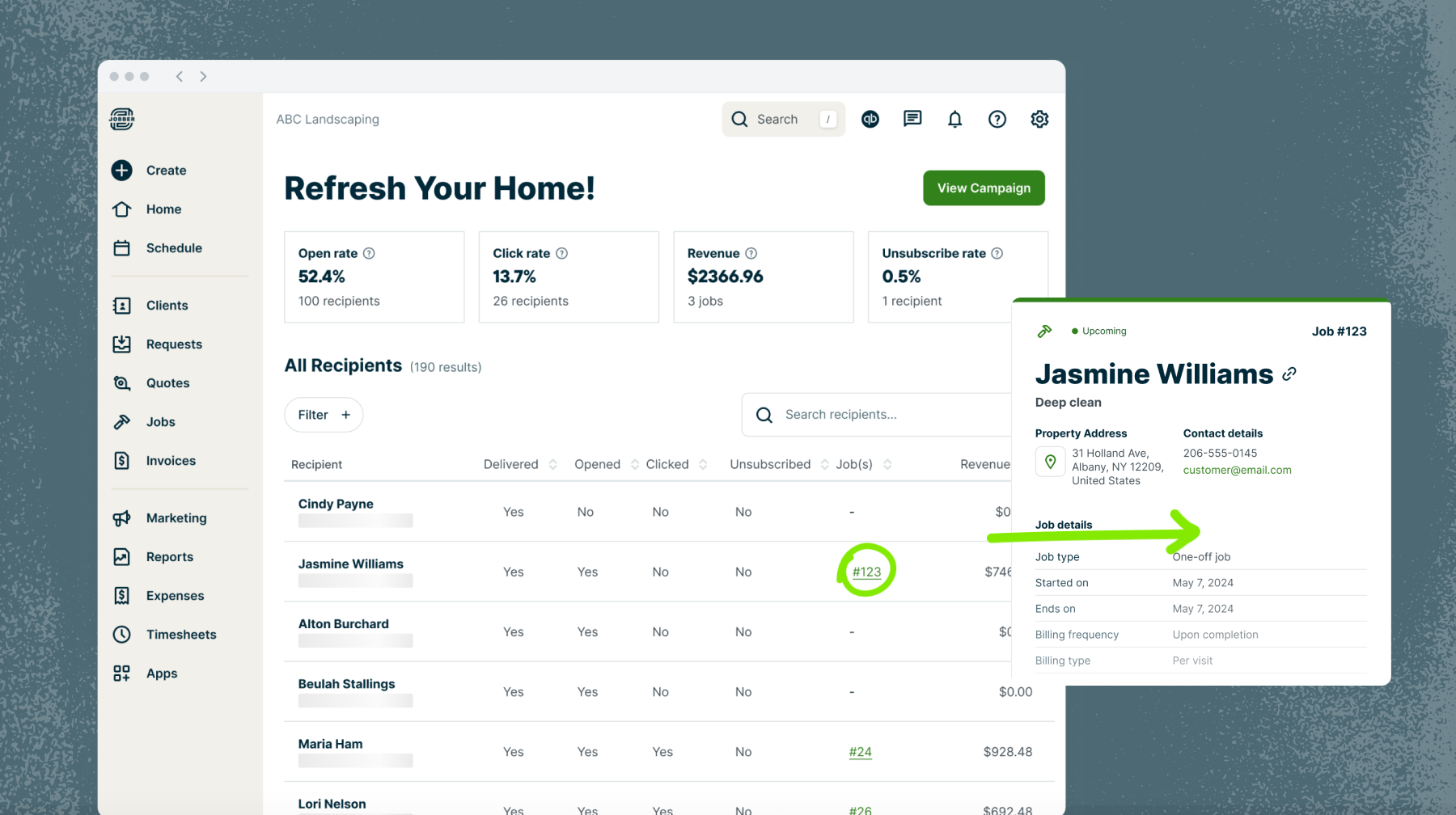1456x815 pixels.
Task: Click the View Campaign button
Action: click(984, 188)
